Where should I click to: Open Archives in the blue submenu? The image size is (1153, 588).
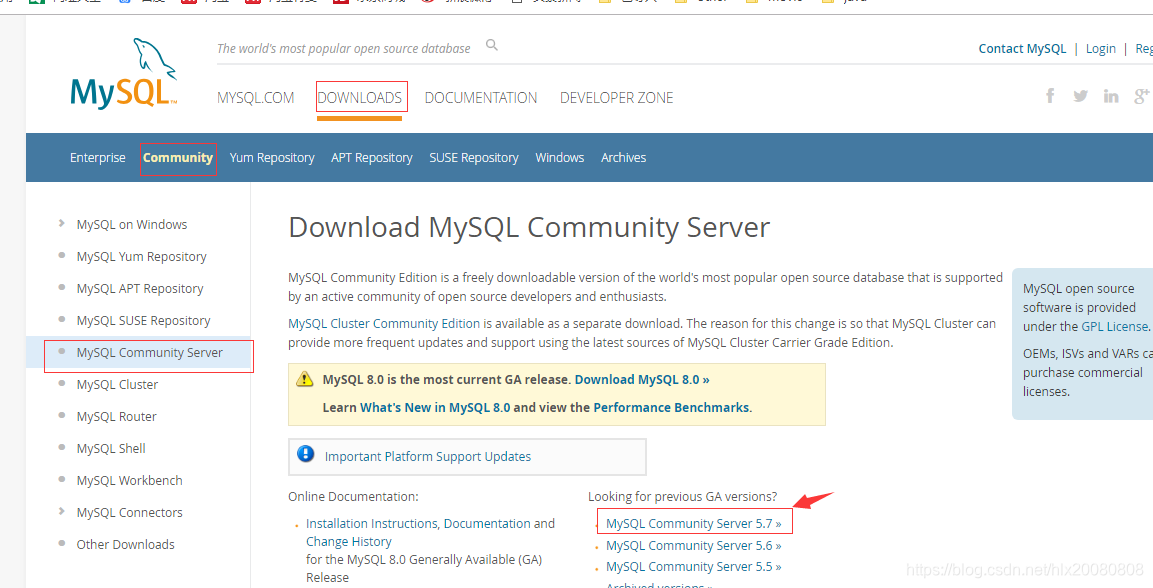(x=624, y=158)
